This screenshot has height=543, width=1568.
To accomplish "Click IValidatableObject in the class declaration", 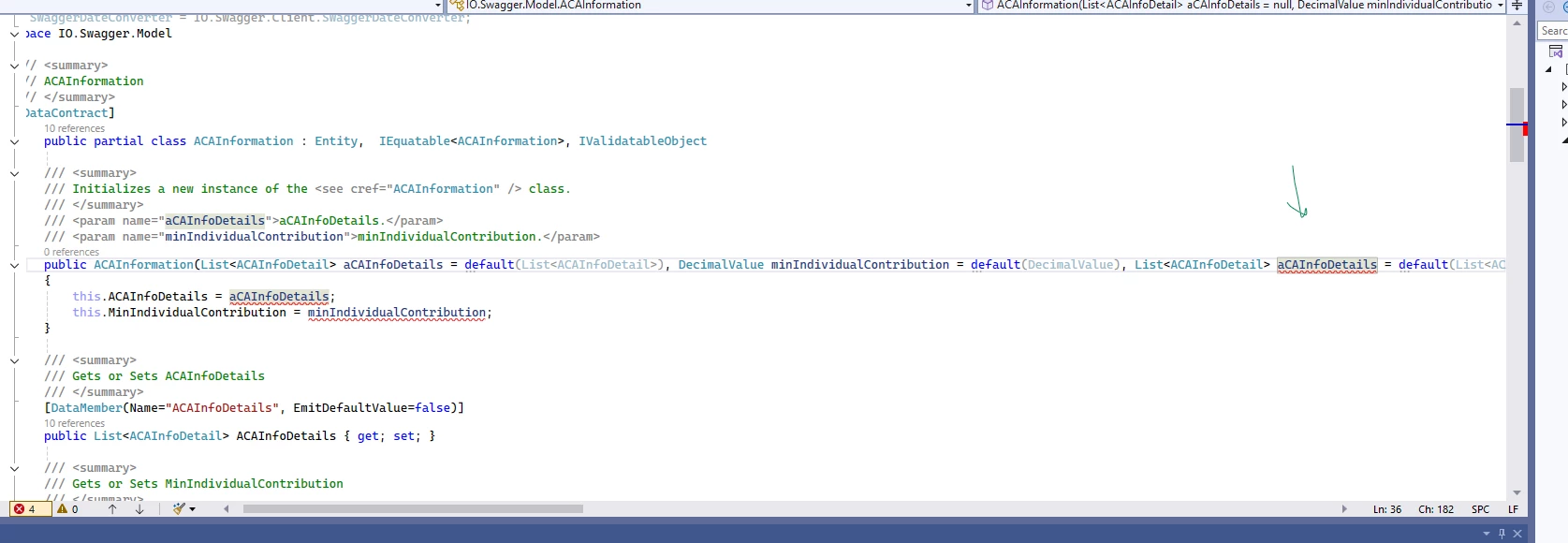I will 642,141.
